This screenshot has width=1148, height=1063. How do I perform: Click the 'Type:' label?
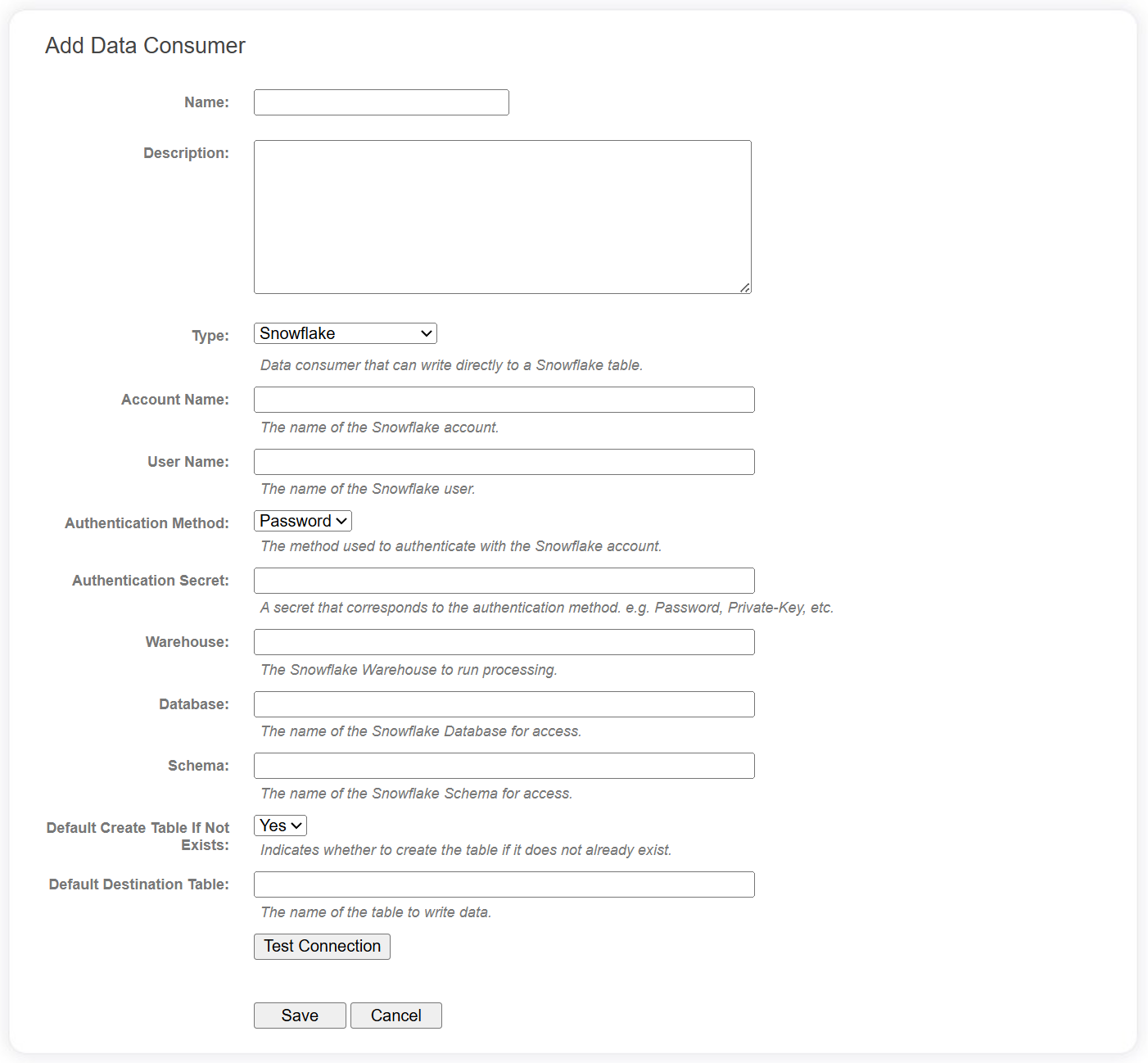210,336
